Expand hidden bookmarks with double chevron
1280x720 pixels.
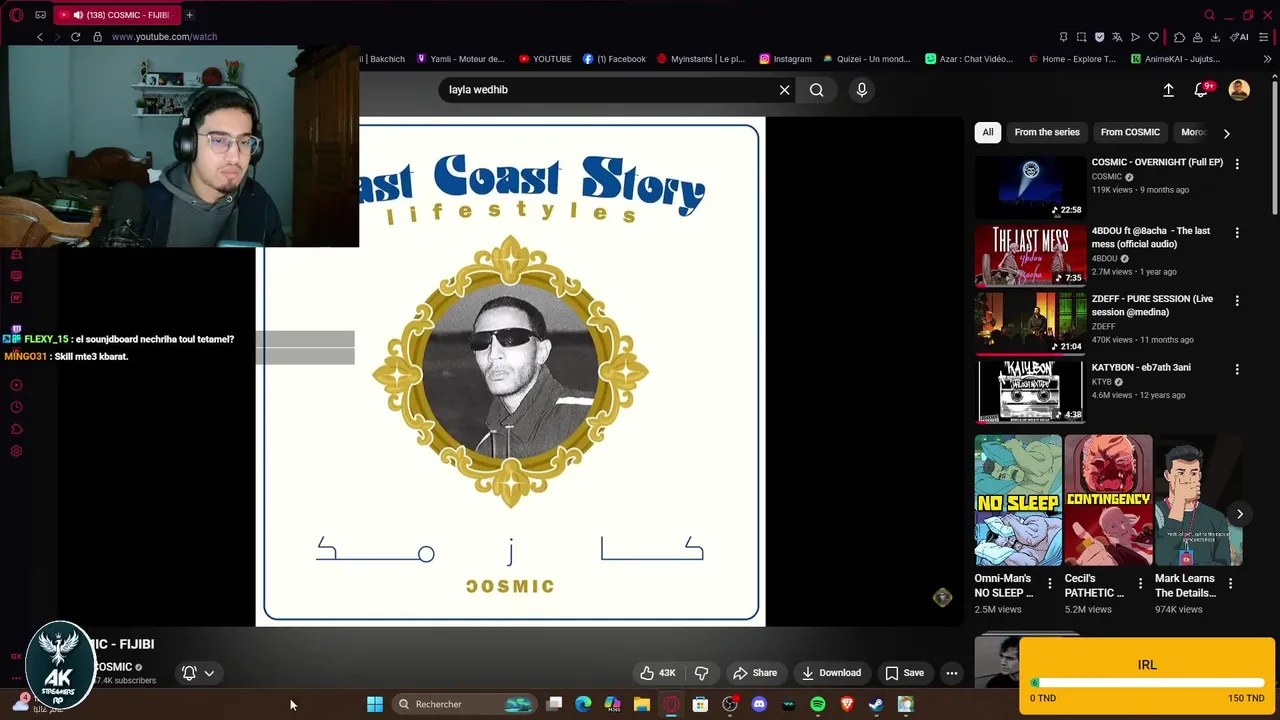1267,59
